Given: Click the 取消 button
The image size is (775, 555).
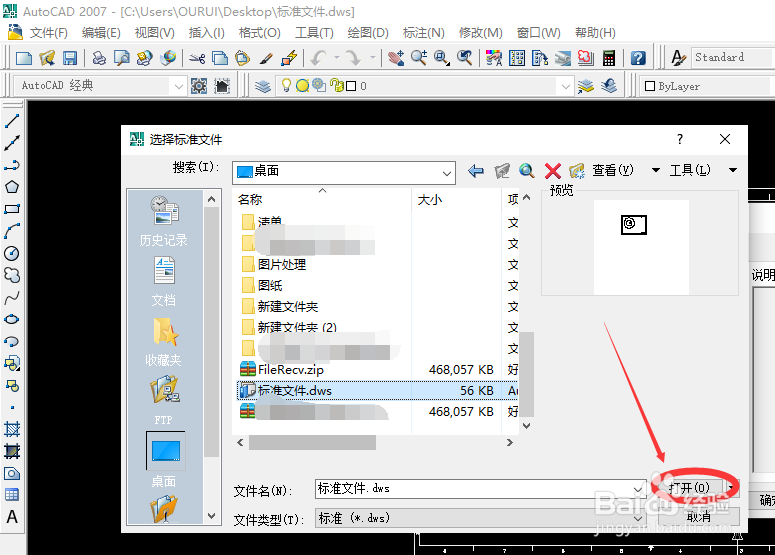Looking at the screenshot, I should point(698,517).
